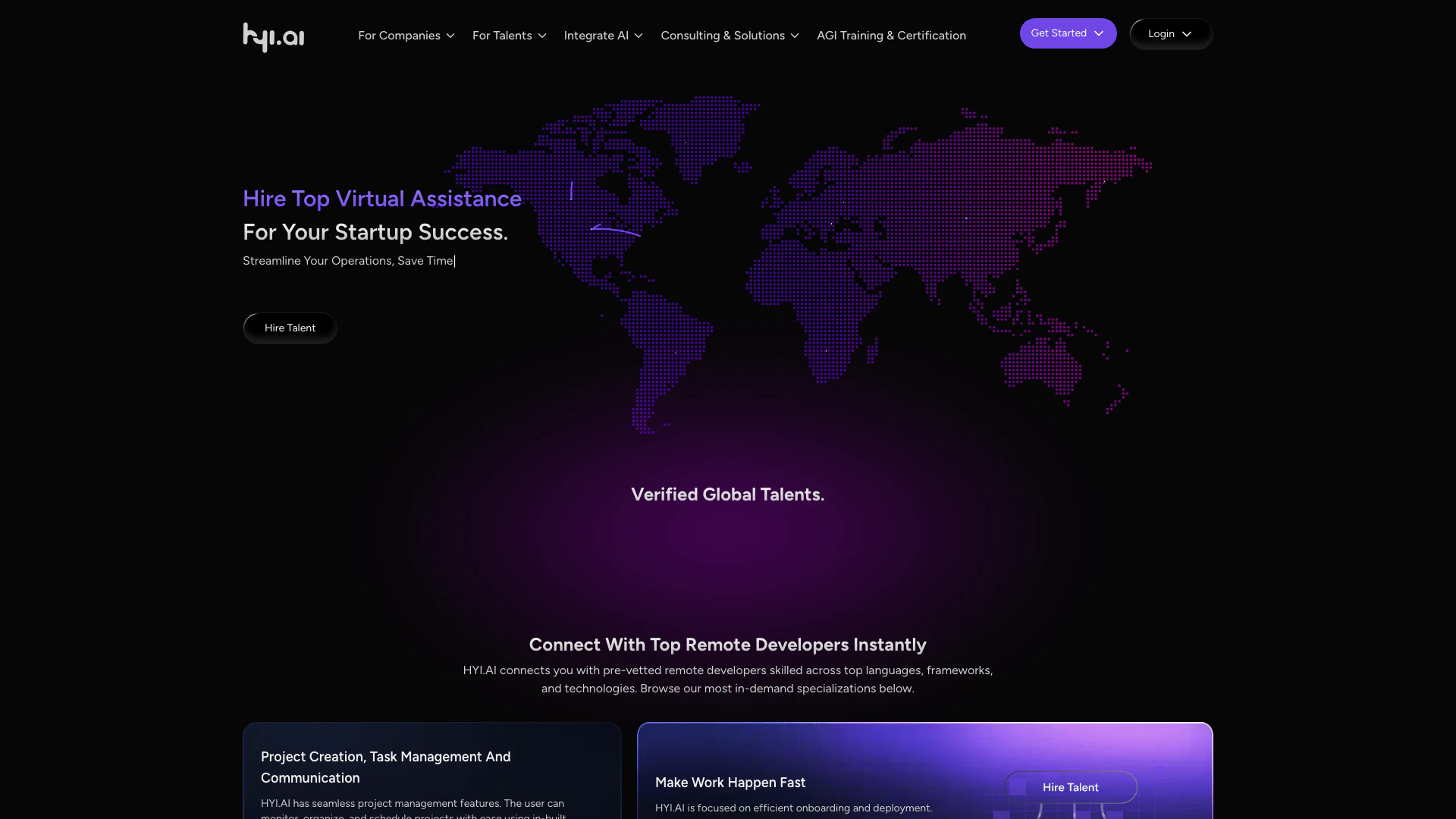Expand the Integrate AI dropdown
Screen dimensions: 1456x819
596,36
